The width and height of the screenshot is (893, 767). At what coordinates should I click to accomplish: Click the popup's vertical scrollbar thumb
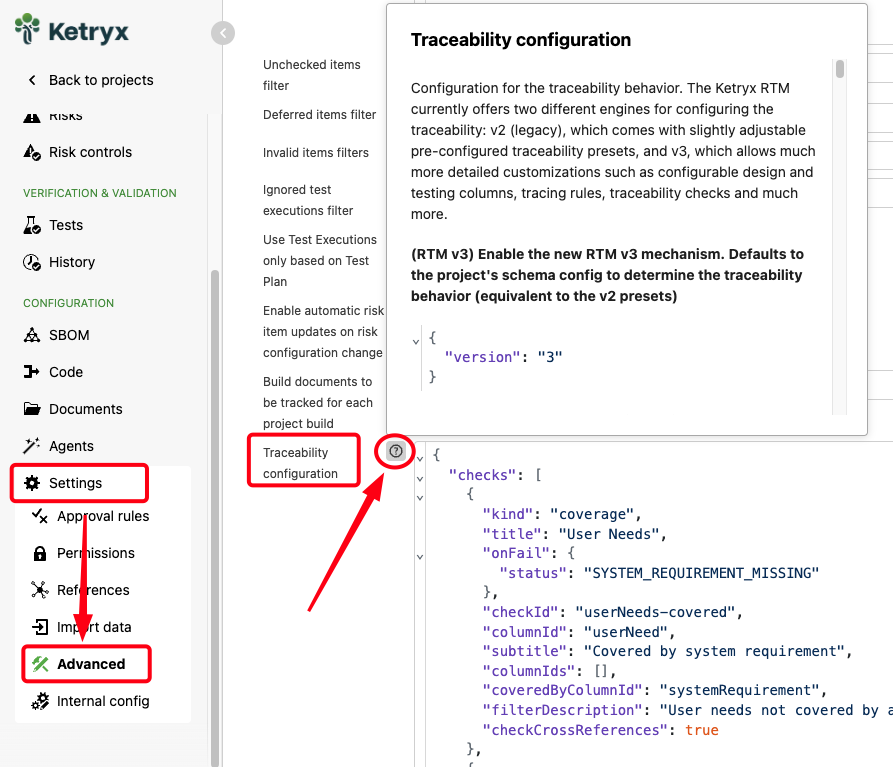[839, 69]
